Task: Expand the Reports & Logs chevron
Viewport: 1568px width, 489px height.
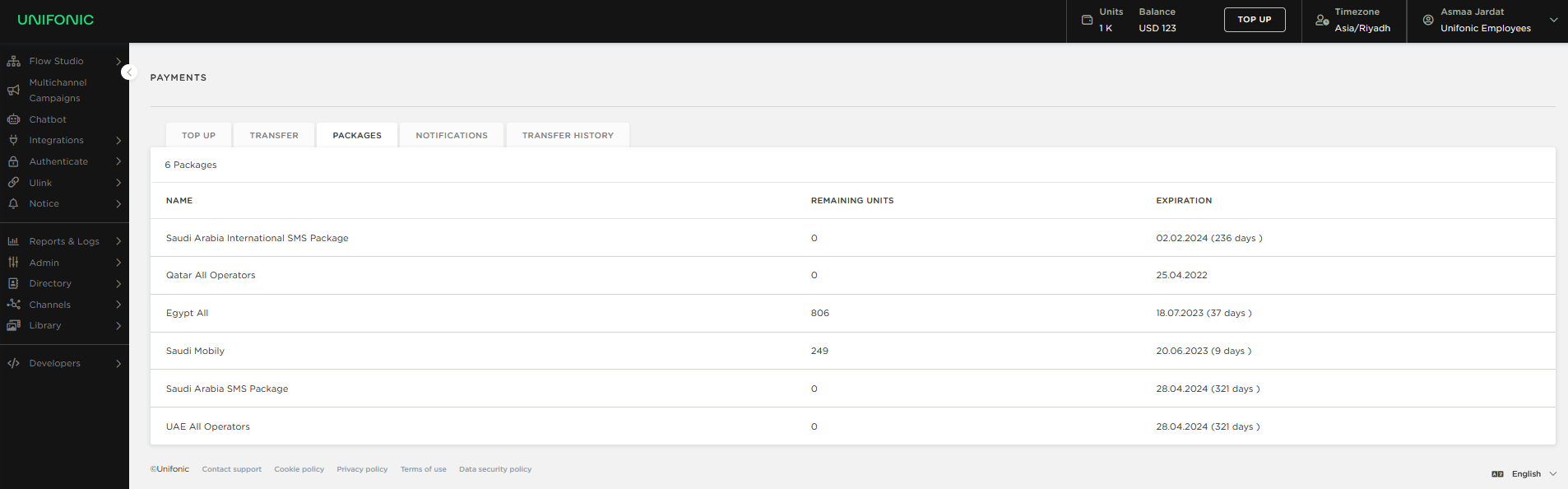Action: point(118,241)
